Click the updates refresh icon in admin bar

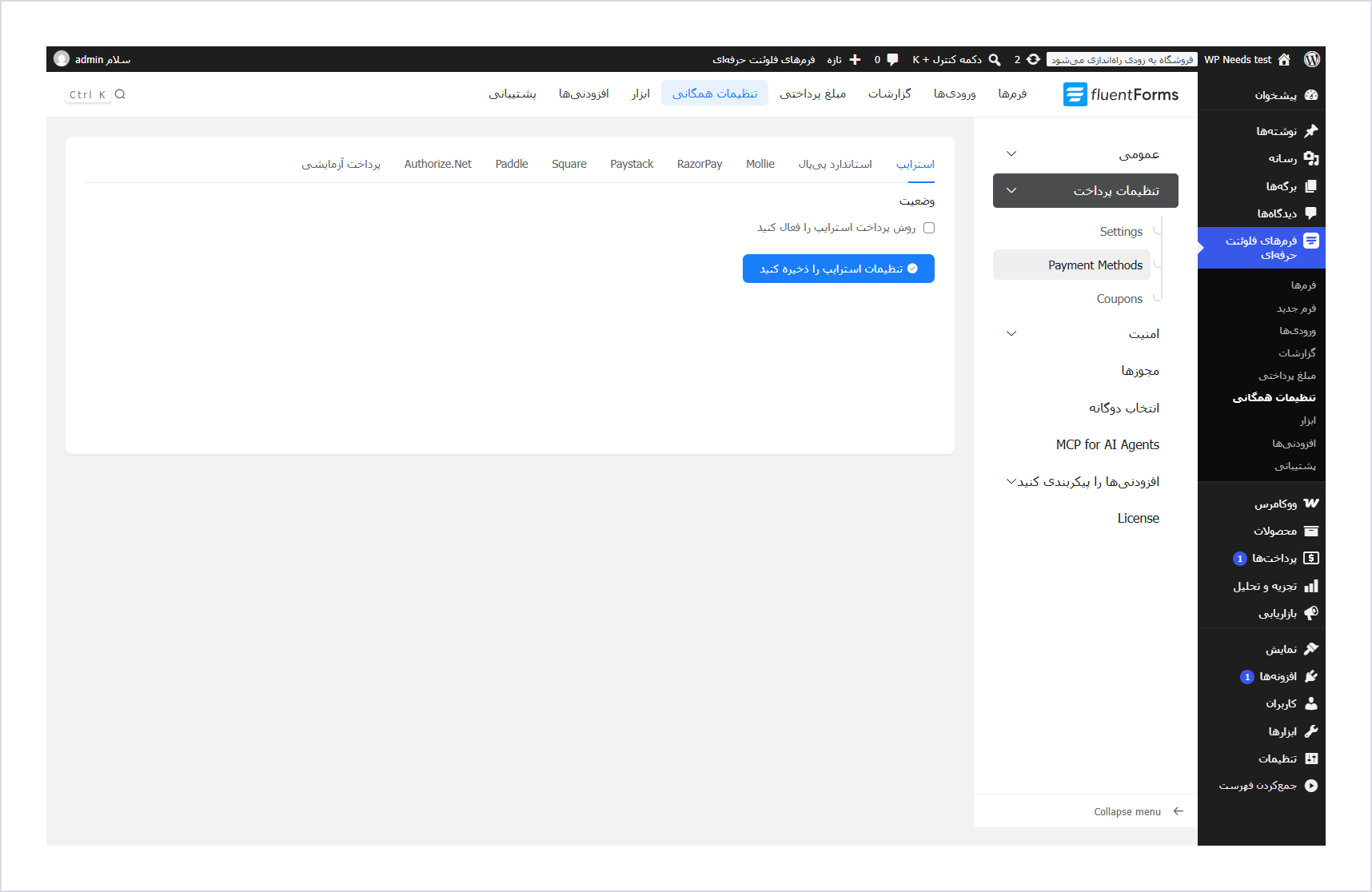pyautogui.click(x=1033, y=59)
